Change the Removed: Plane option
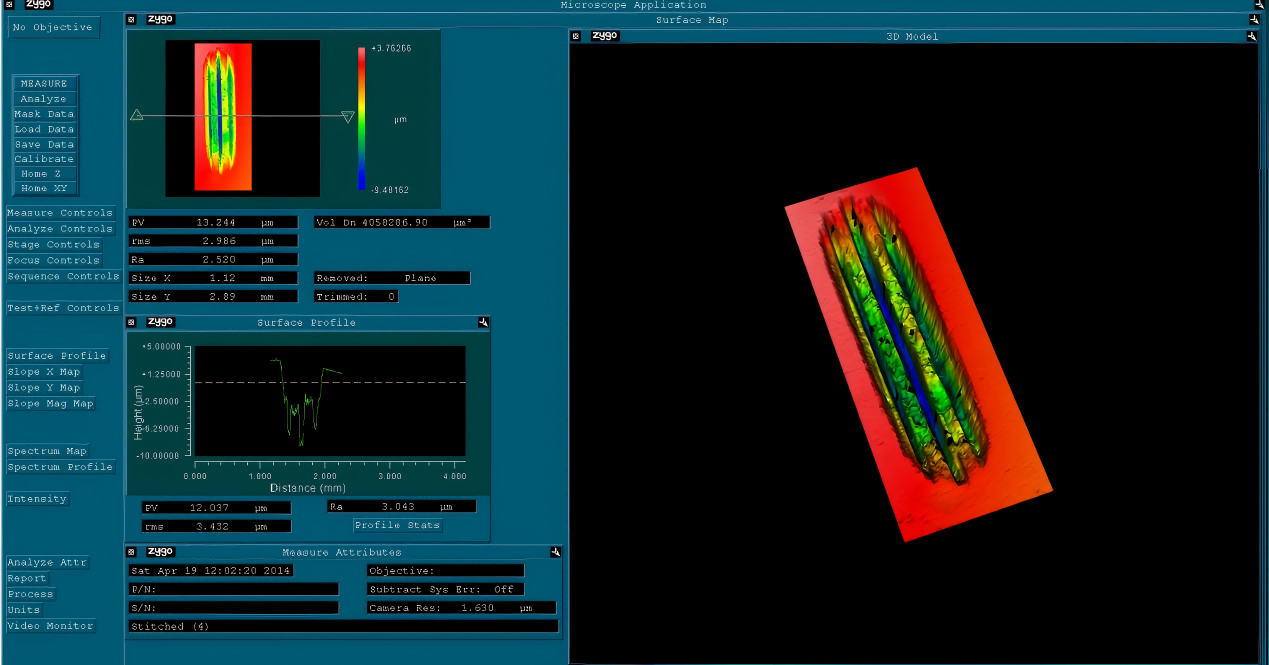The image size is (1269, 665). [420, 278]
